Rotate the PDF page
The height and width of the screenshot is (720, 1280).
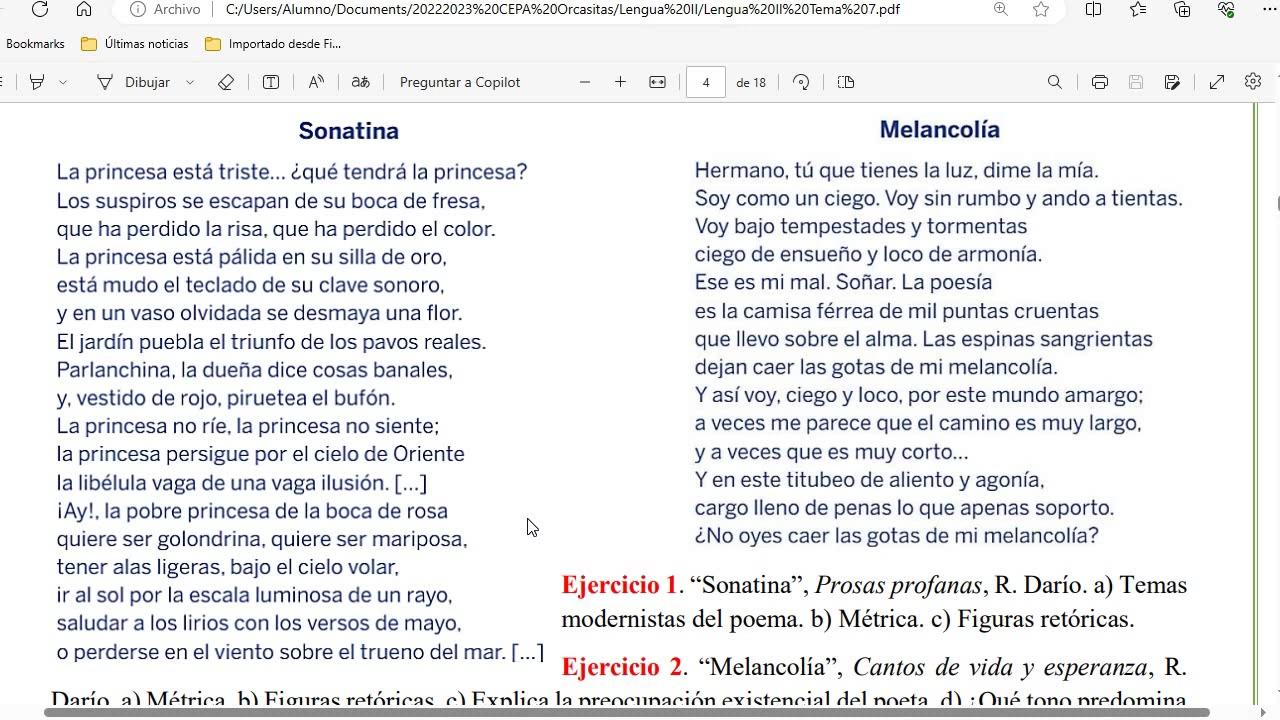click(x=801, y=82)
